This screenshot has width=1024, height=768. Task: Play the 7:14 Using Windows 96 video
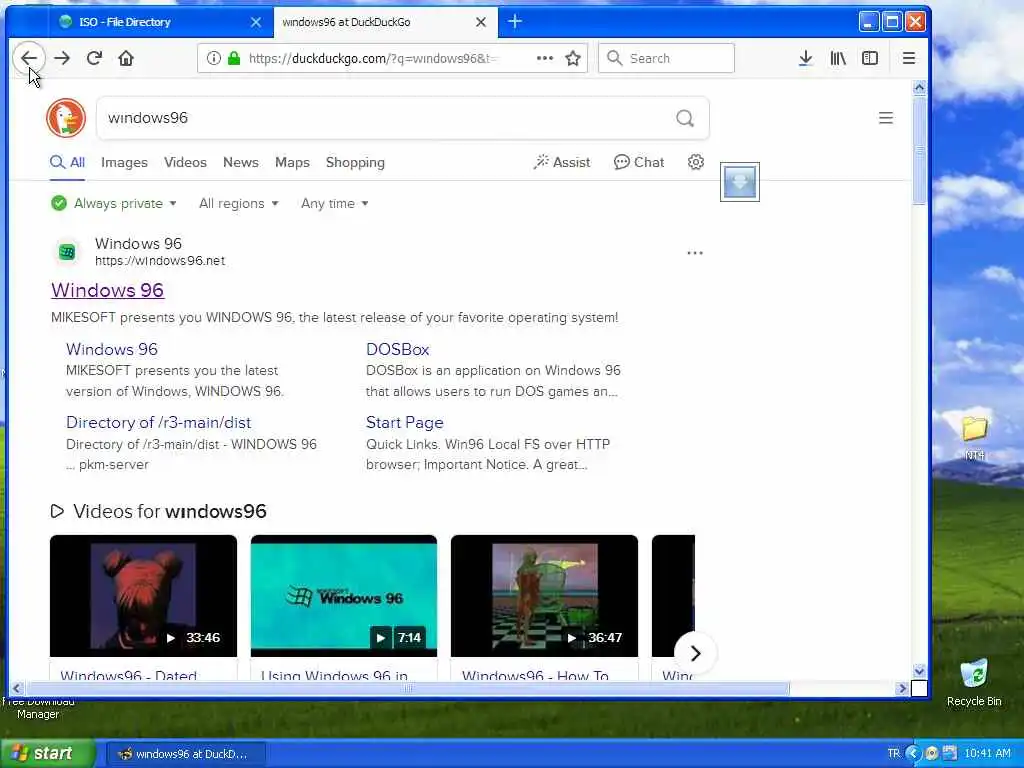344,596
